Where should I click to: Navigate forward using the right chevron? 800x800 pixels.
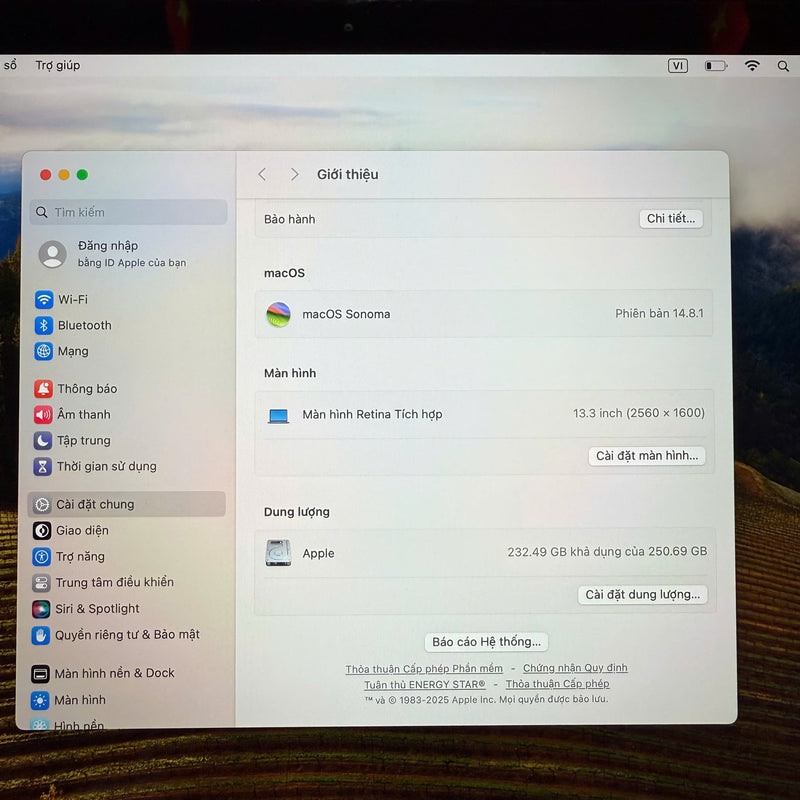click(295, 174)
